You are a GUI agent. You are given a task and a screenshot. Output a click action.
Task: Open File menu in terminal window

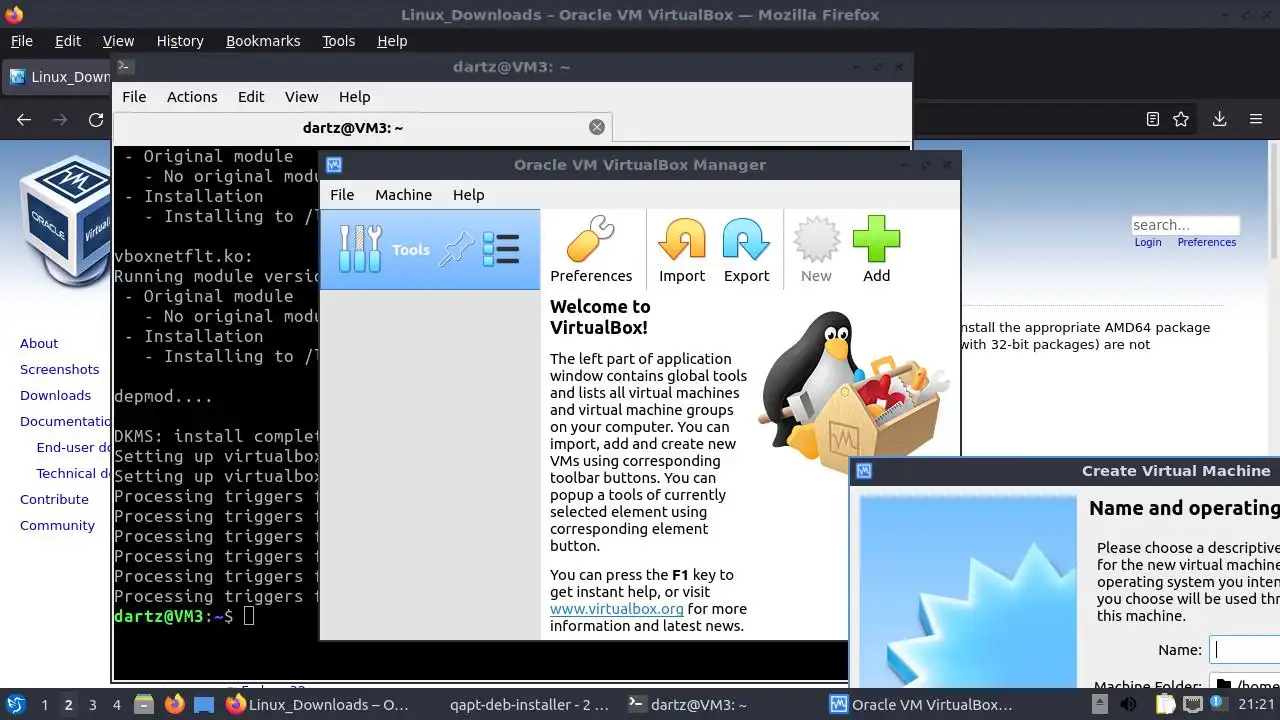[134, 97]
